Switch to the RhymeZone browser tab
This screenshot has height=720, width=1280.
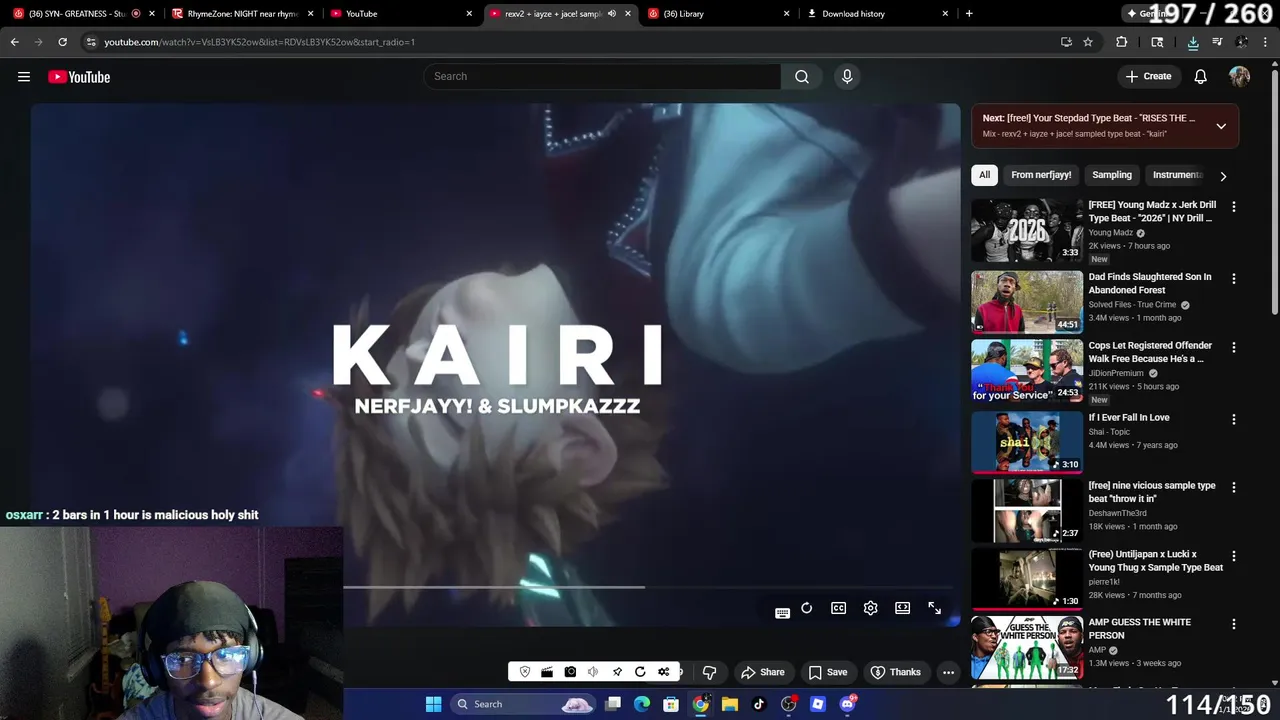(244, 14)
